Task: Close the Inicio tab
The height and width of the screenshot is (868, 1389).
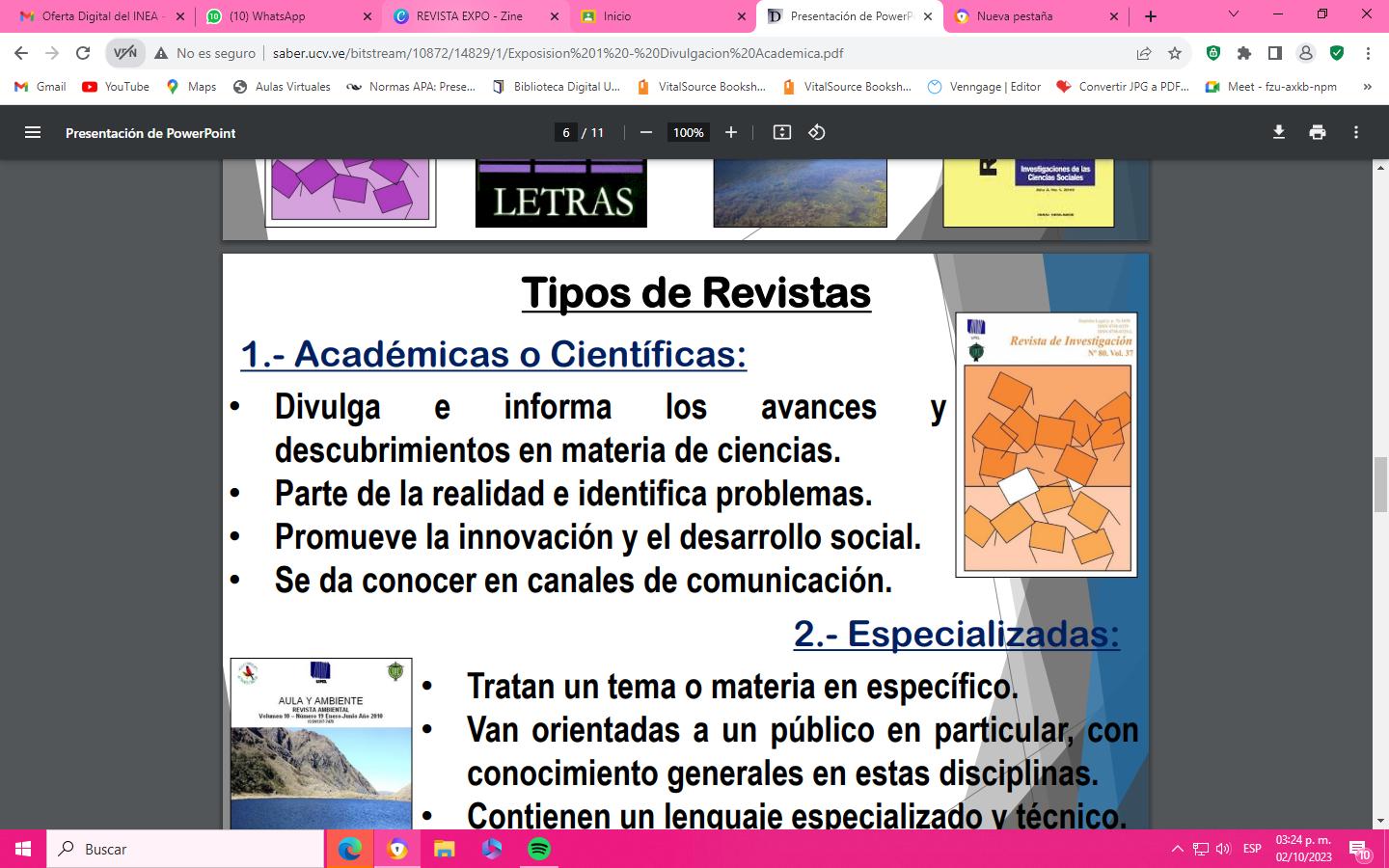Action: point(741,16)
